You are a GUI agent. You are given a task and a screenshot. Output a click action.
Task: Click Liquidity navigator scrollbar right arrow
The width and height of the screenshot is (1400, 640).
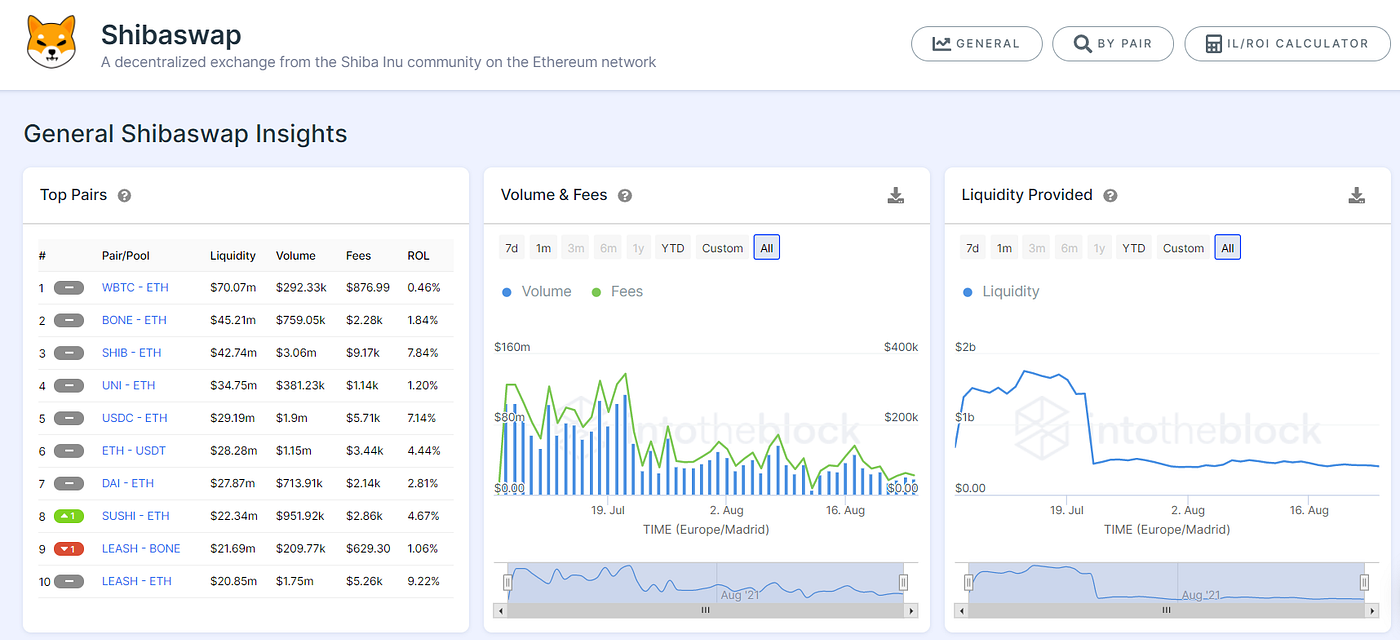tap(1371, 609)
